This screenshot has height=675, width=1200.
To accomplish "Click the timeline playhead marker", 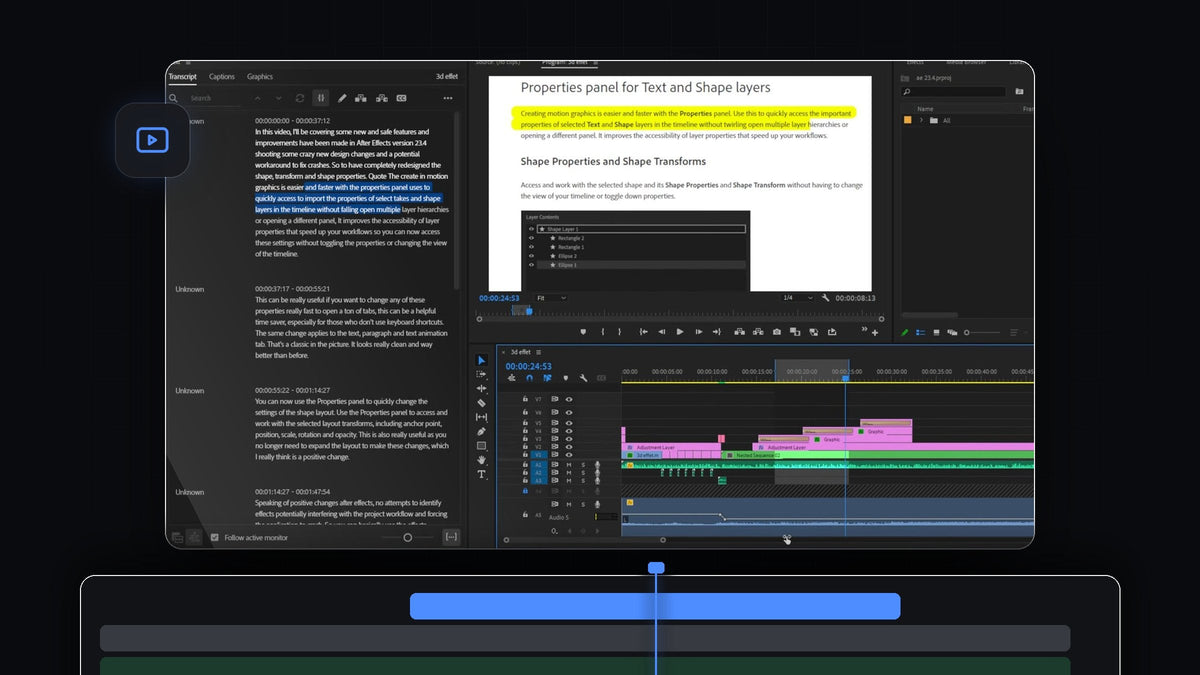I will tap(845, 378).
